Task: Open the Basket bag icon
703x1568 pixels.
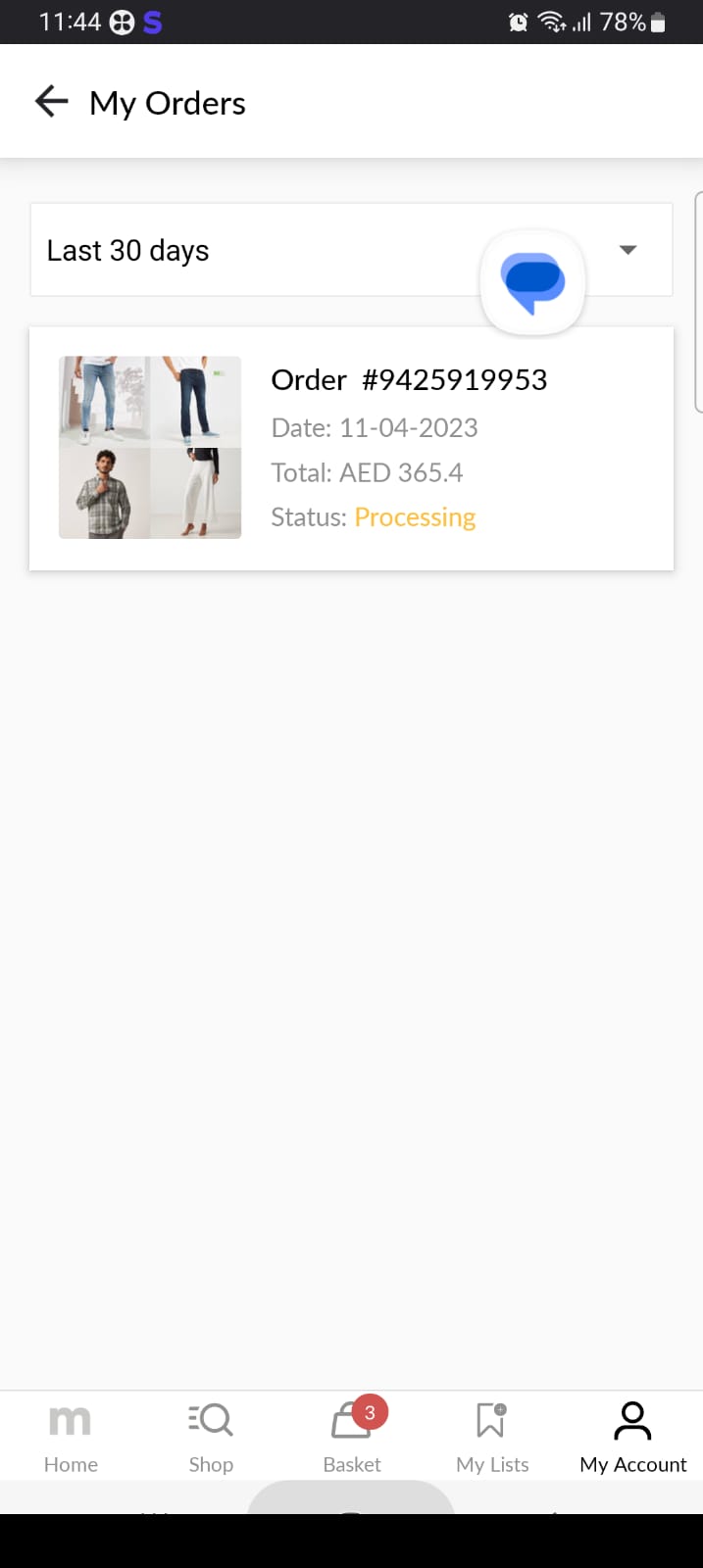Action: (x=349, y=1422)
